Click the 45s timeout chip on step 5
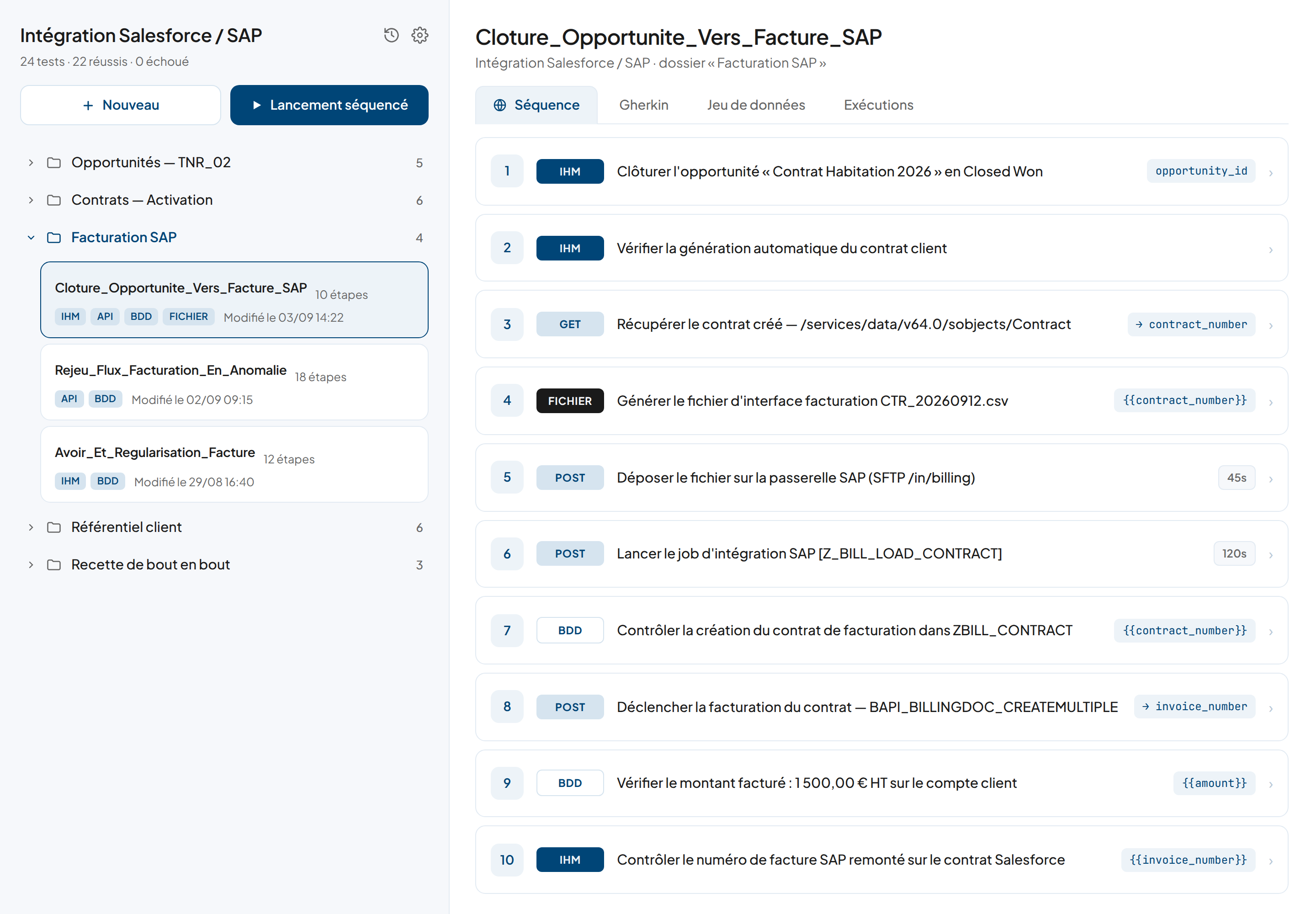Screen dimensions: 1316x914 coord(1237,478)
